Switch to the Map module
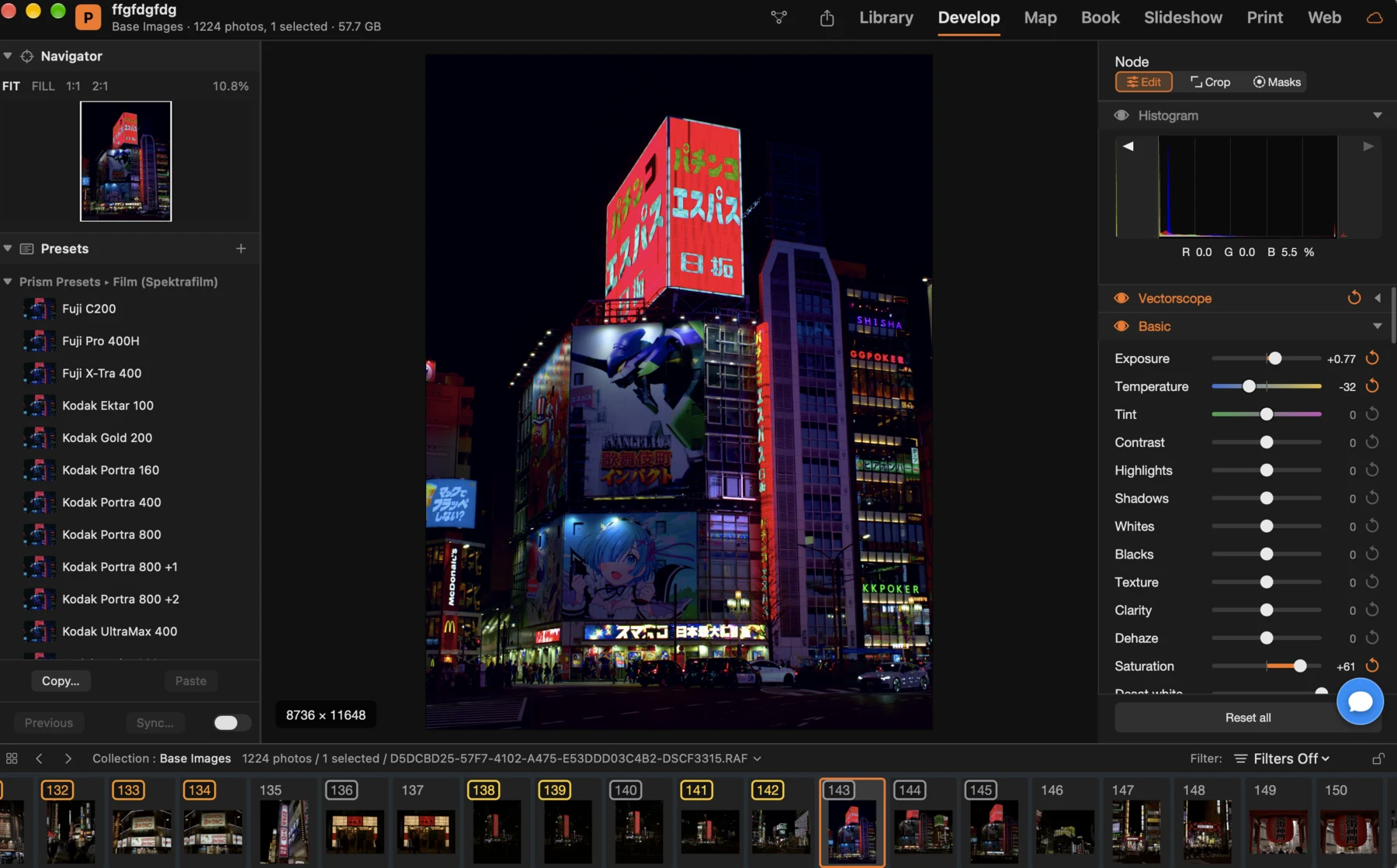 coord(1040,18)
